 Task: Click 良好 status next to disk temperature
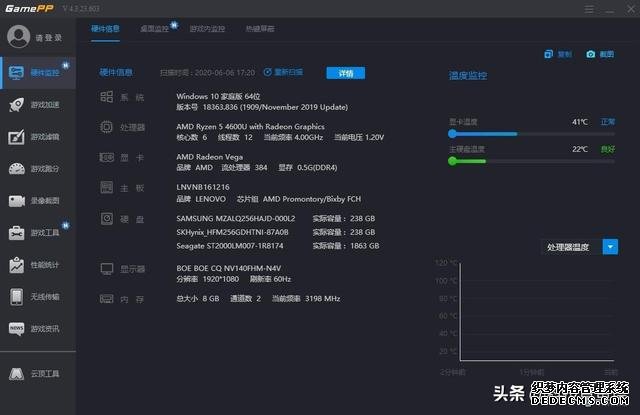pyautogui.click(x=608, y=149)
